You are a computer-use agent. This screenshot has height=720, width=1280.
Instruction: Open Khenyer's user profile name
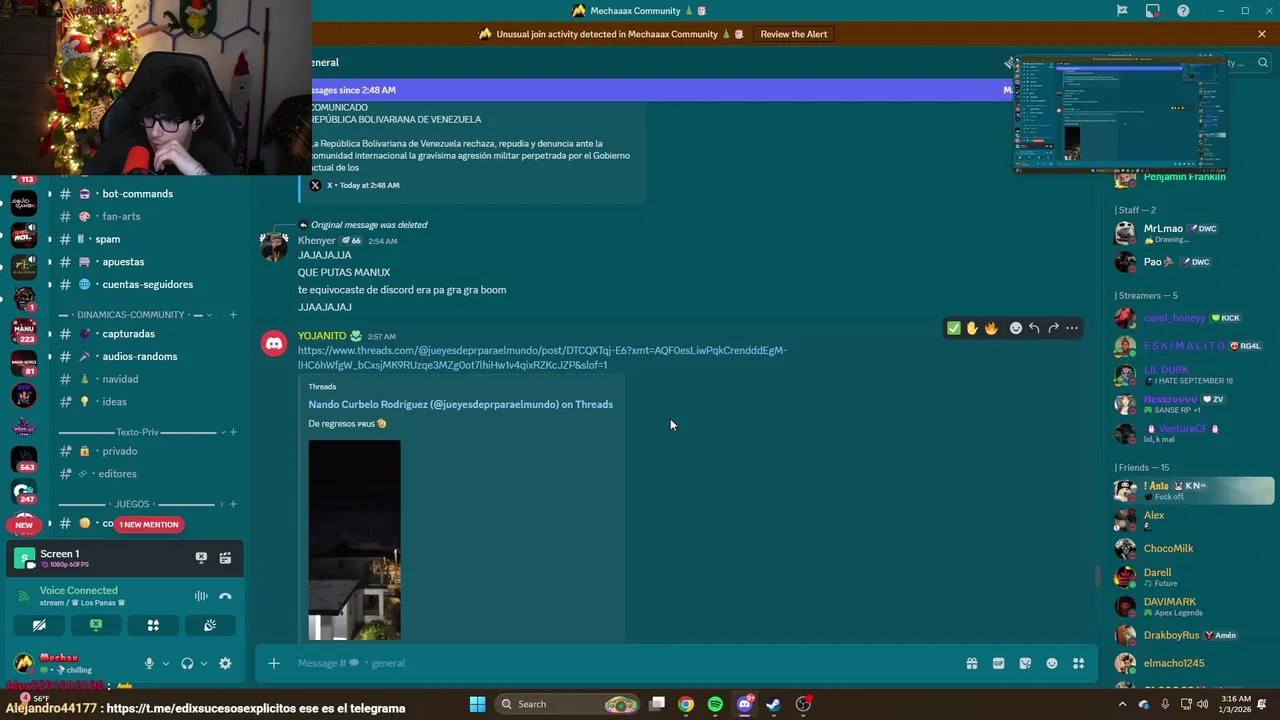tap(317, 241)
